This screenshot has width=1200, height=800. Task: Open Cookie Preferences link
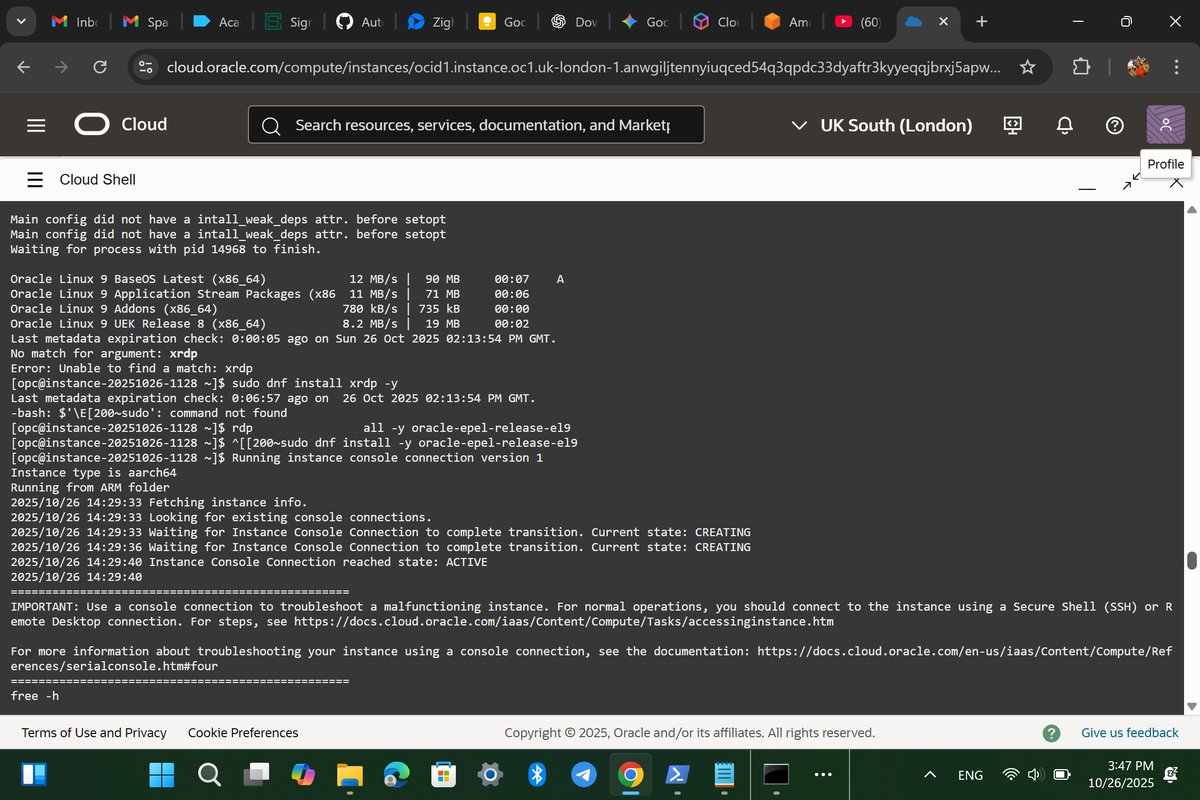pos(243,733)
